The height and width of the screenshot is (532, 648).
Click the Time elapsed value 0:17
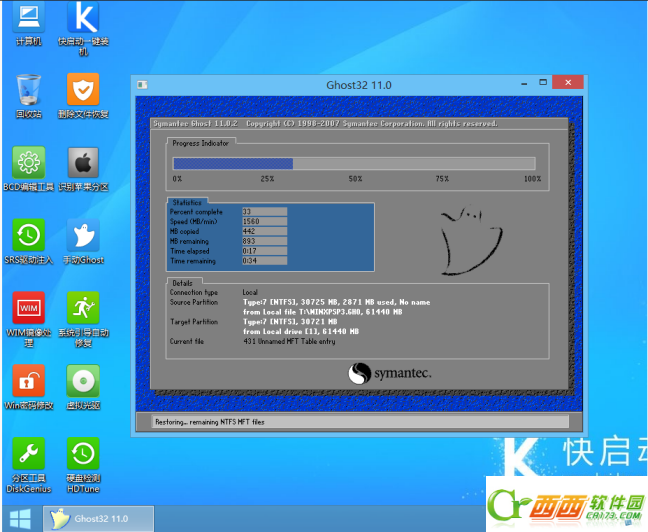tap(264, 251)
